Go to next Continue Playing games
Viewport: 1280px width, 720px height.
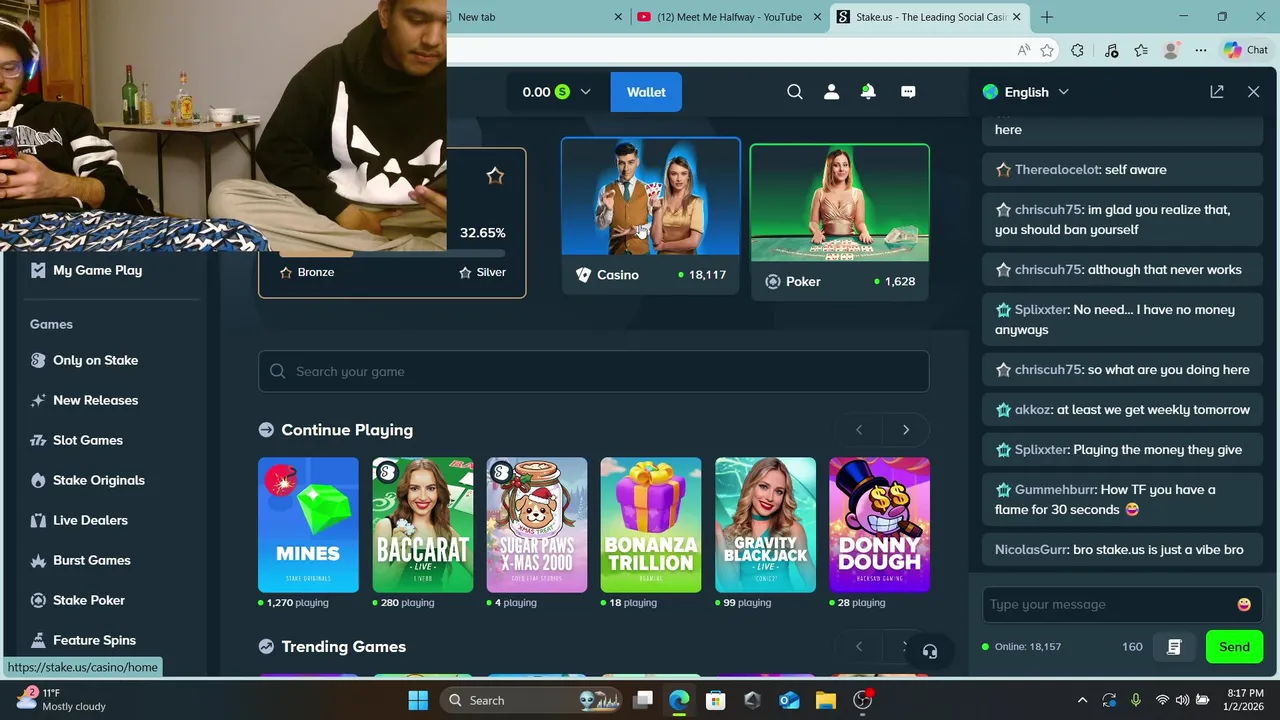click(906, 430)
